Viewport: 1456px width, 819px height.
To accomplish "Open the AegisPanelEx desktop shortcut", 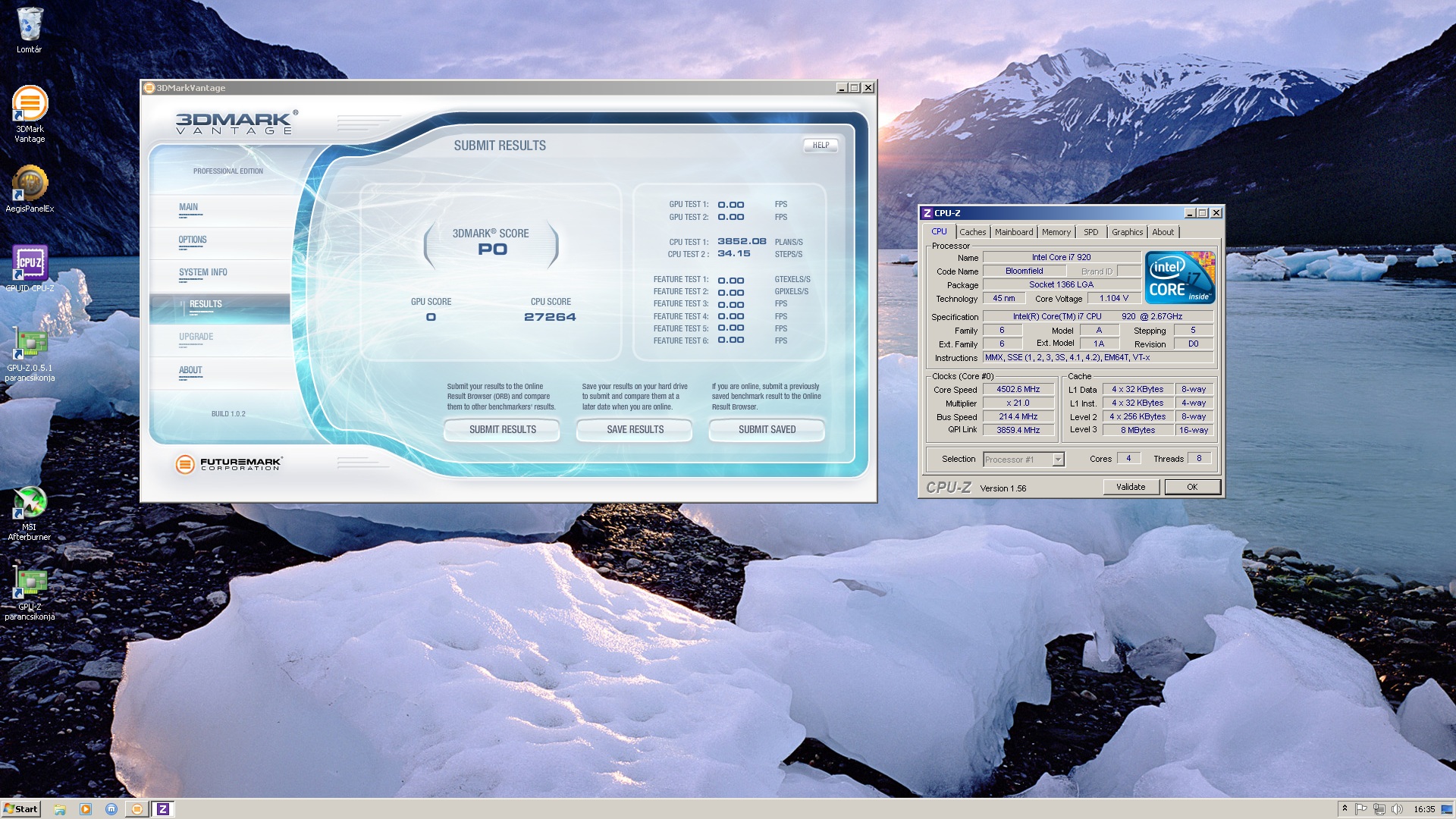I will click(30, 190).
